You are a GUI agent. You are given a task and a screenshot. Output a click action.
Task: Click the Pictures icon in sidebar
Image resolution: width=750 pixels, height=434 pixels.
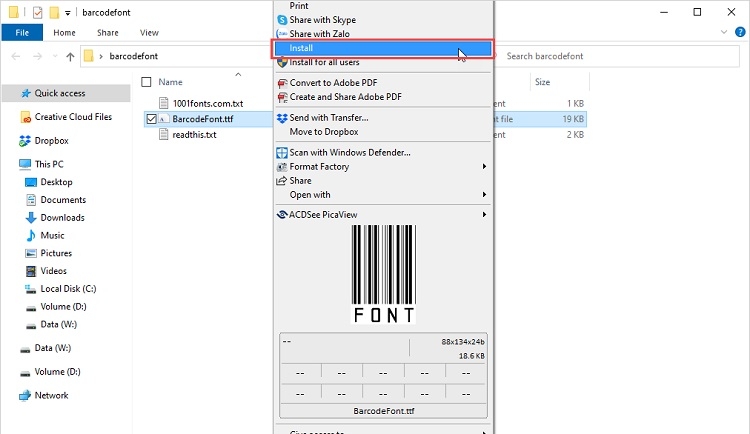pyautogui.click(x=31, y=253)
